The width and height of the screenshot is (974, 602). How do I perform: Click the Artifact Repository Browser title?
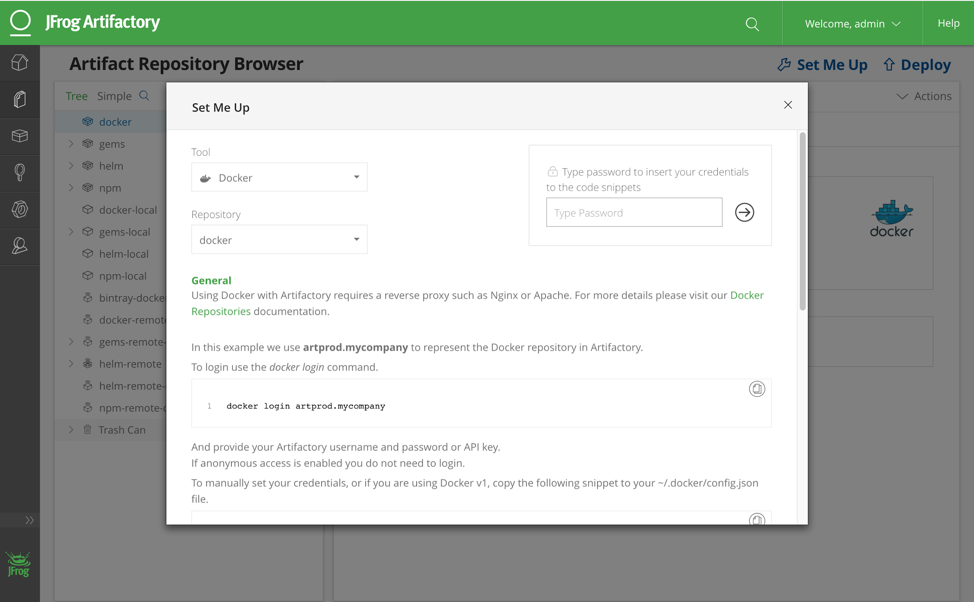(186, 64)
